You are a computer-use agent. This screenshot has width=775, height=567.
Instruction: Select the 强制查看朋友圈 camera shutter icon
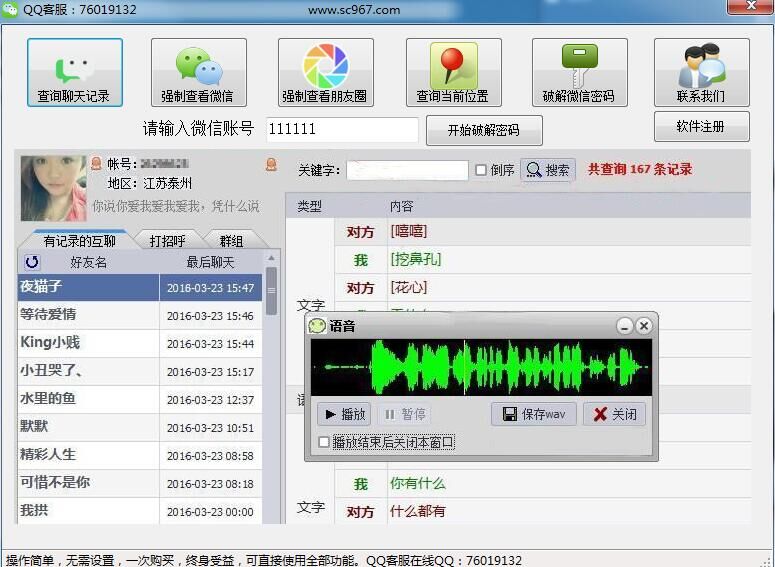(x=325, y=66)
